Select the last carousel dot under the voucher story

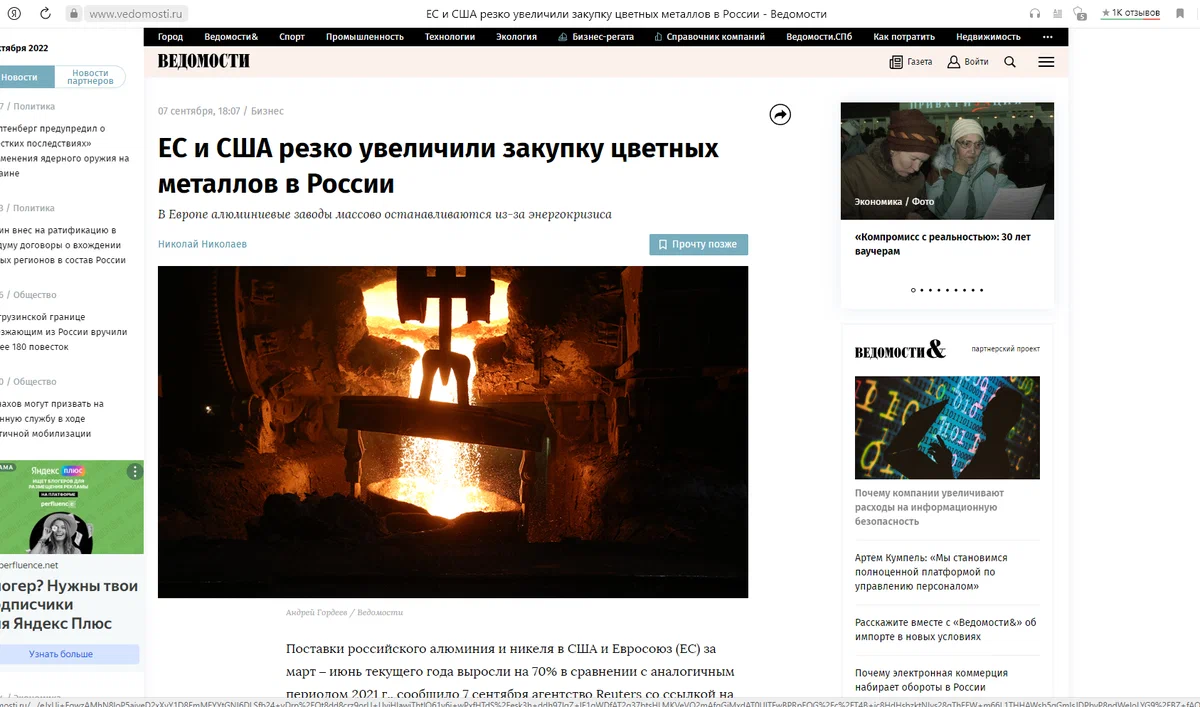981,290
